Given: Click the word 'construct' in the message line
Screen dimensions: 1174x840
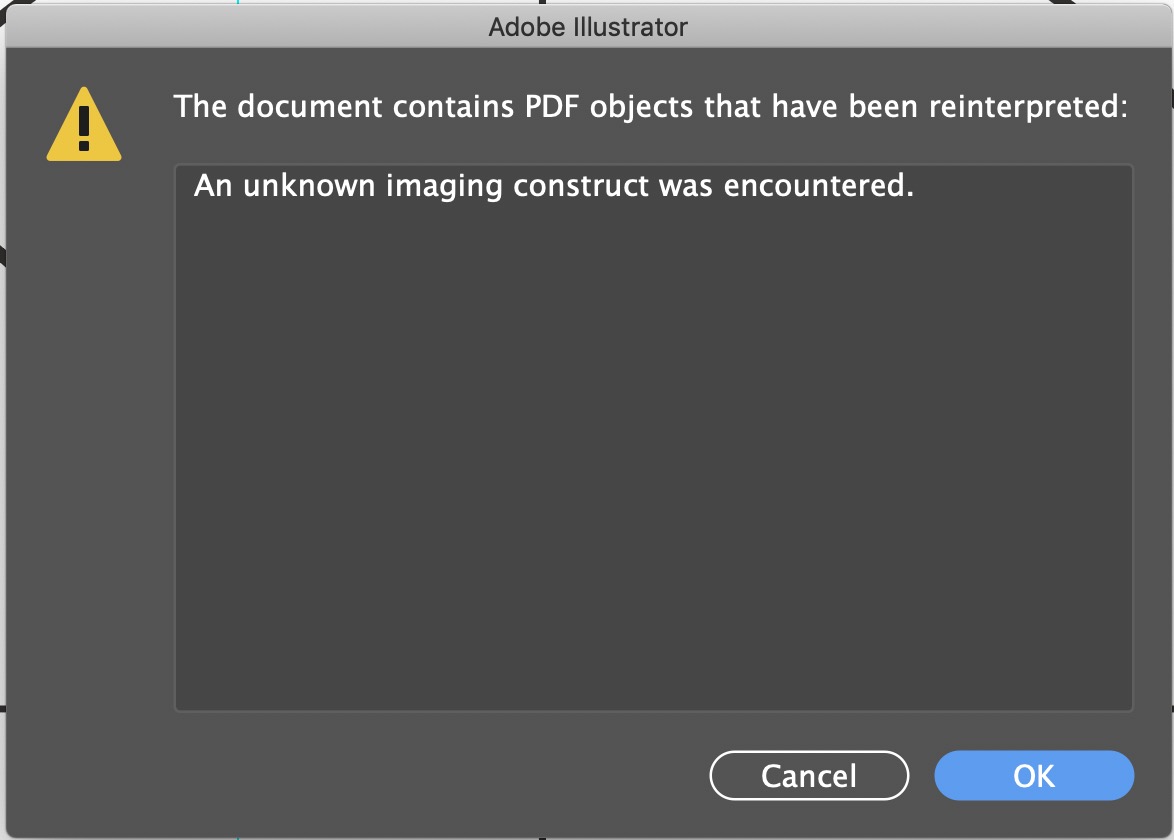Looking at the screenshot, I should tap(581, 186).
